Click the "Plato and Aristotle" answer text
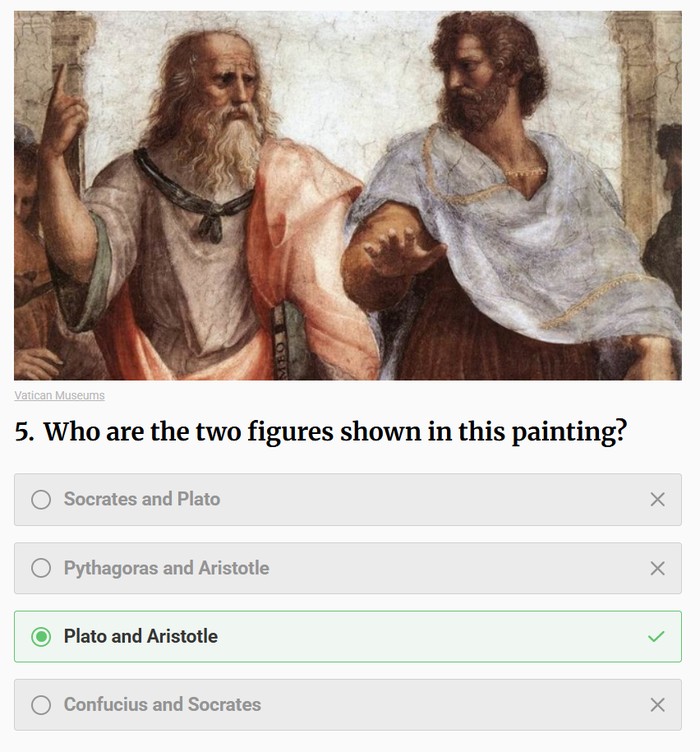 coord(140,636)
